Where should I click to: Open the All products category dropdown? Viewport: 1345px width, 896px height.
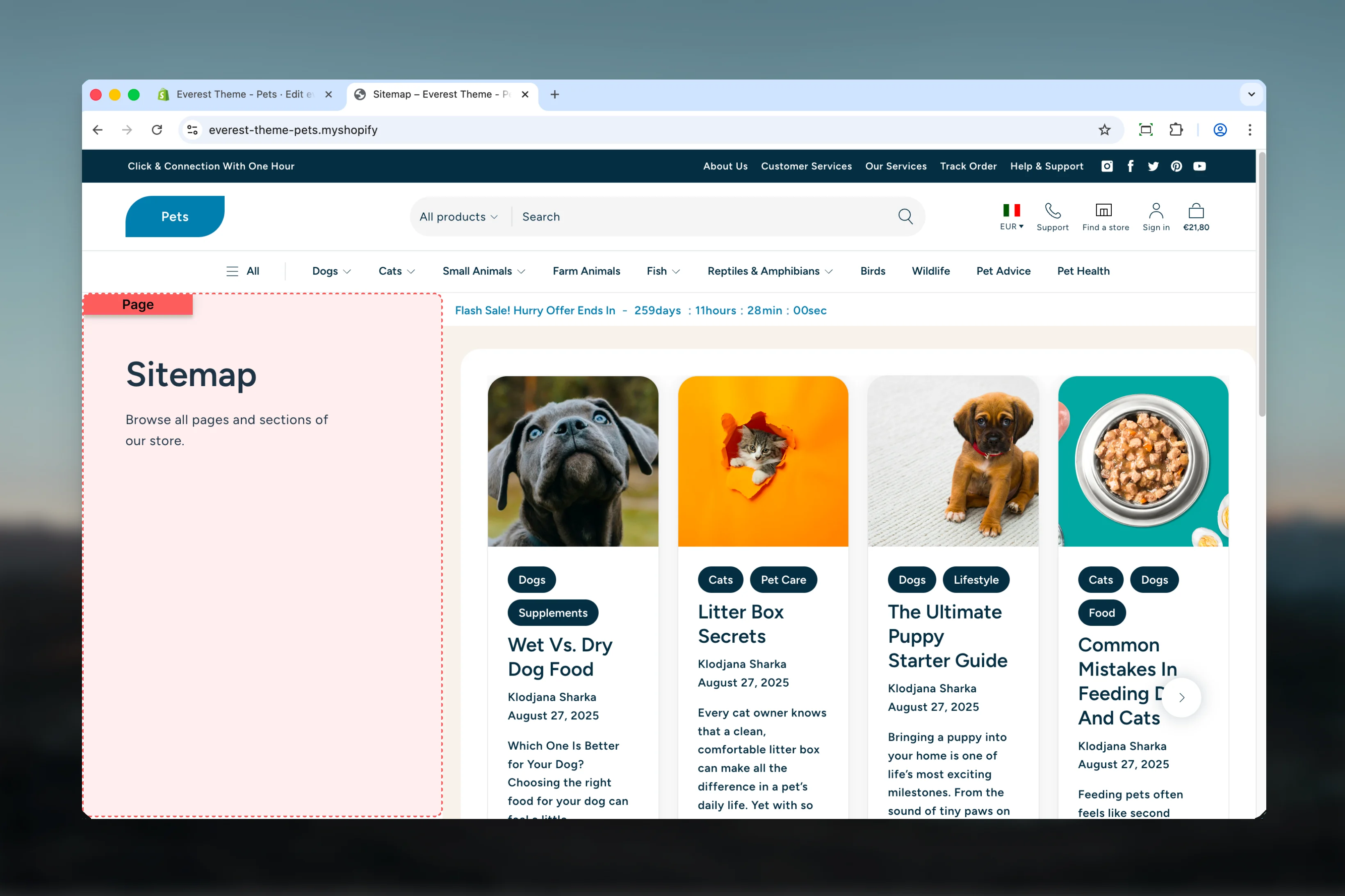(458, 216)
